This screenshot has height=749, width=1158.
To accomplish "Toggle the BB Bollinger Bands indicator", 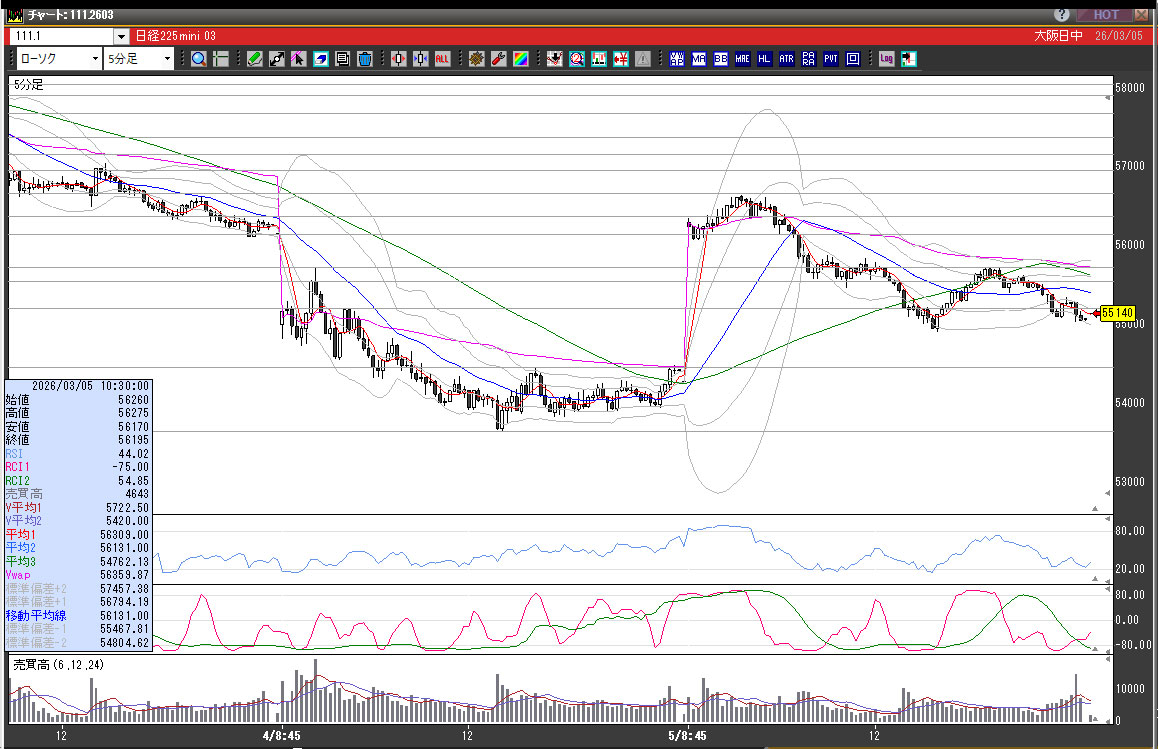I will (x=720, y=59).
